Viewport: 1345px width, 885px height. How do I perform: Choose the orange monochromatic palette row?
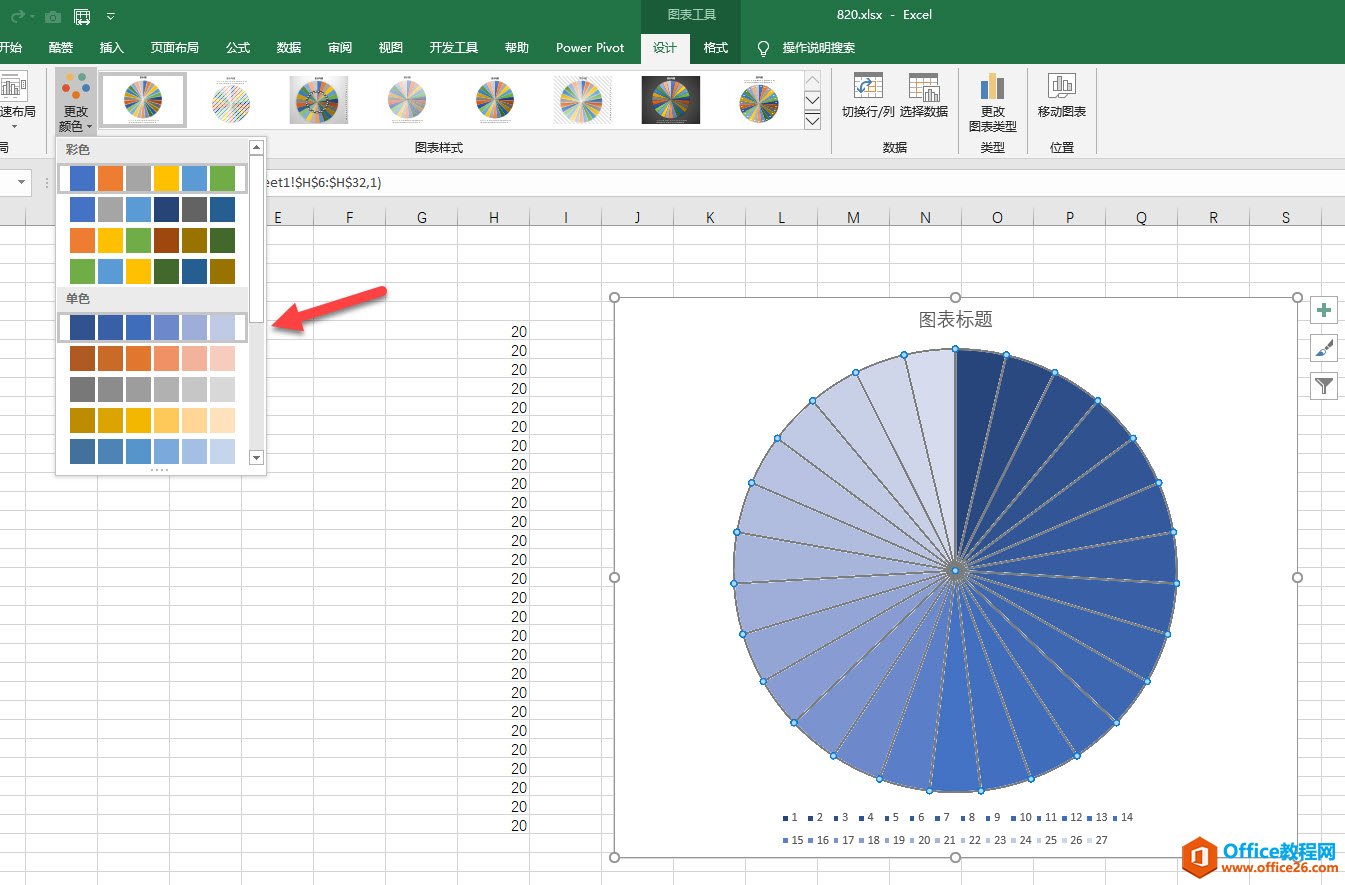pos(152,358)
